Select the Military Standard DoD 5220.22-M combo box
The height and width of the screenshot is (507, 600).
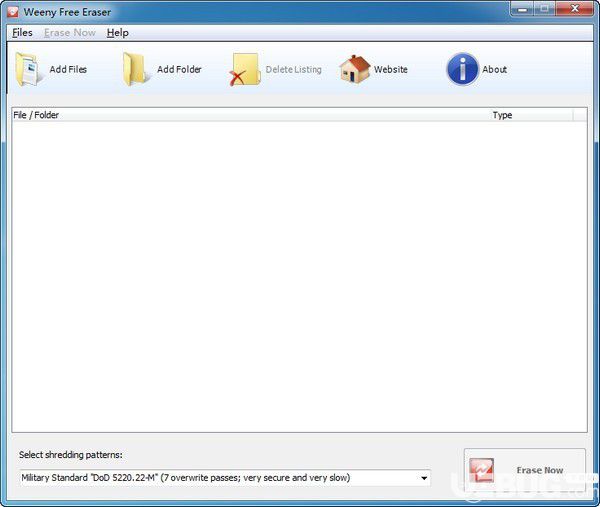[x=225, y=478]
